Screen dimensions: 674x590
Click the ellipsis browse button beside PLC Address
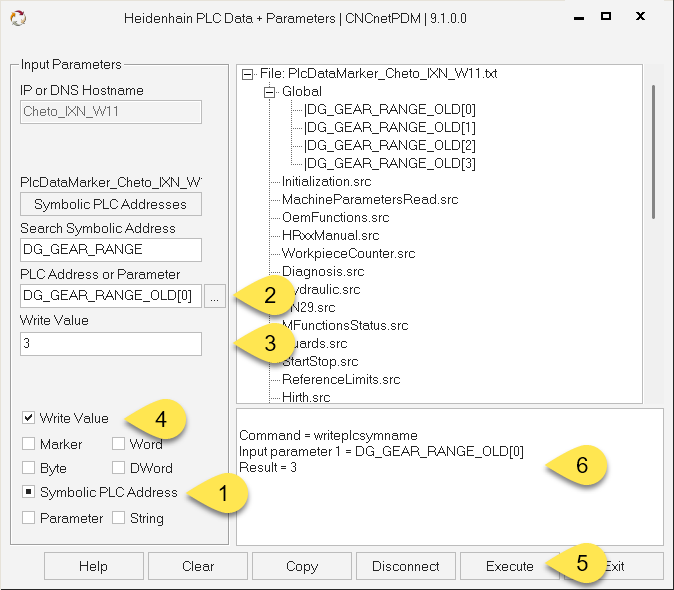(x=214, y=296)
